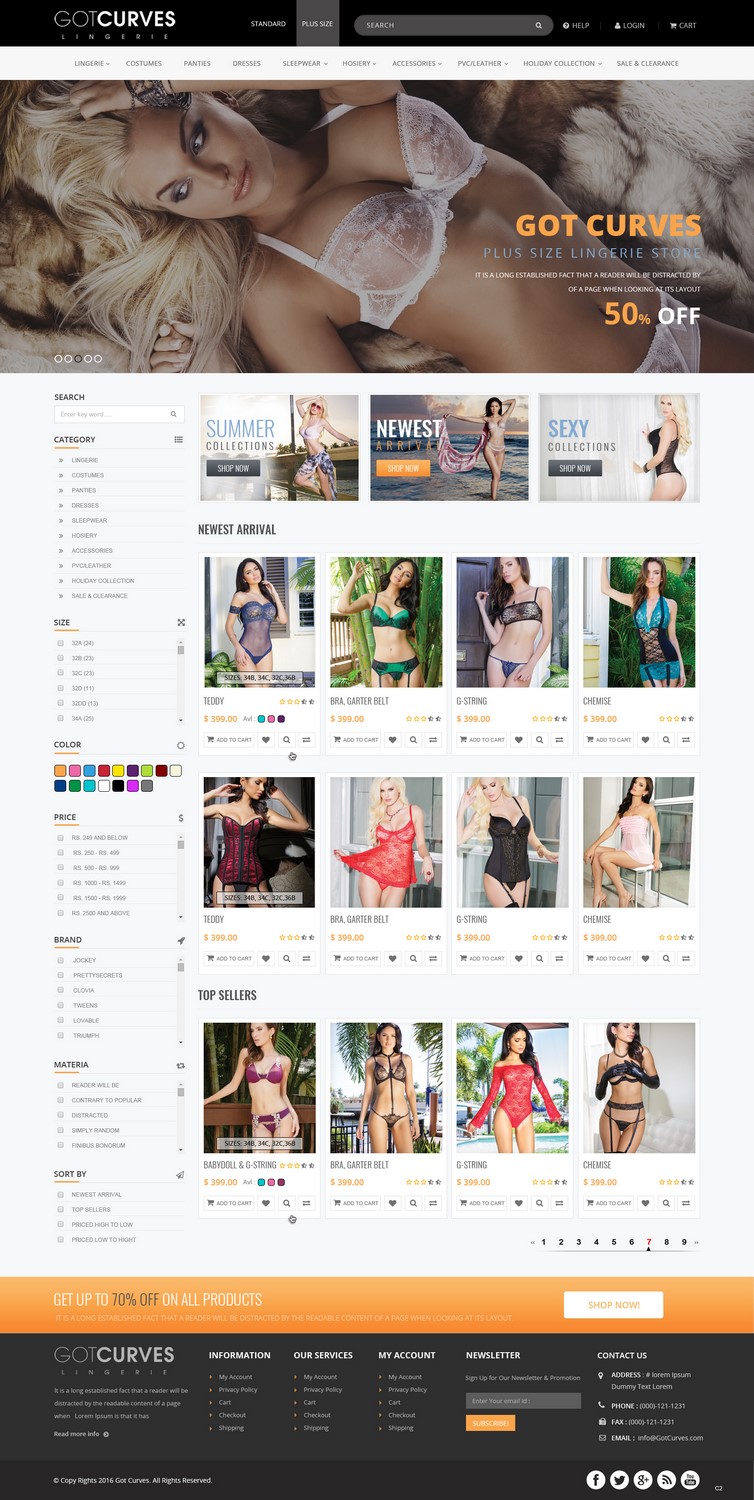
Task: Enable the Jockey brand checkbox
Action: pyautogui.click(x=61, y=960)
